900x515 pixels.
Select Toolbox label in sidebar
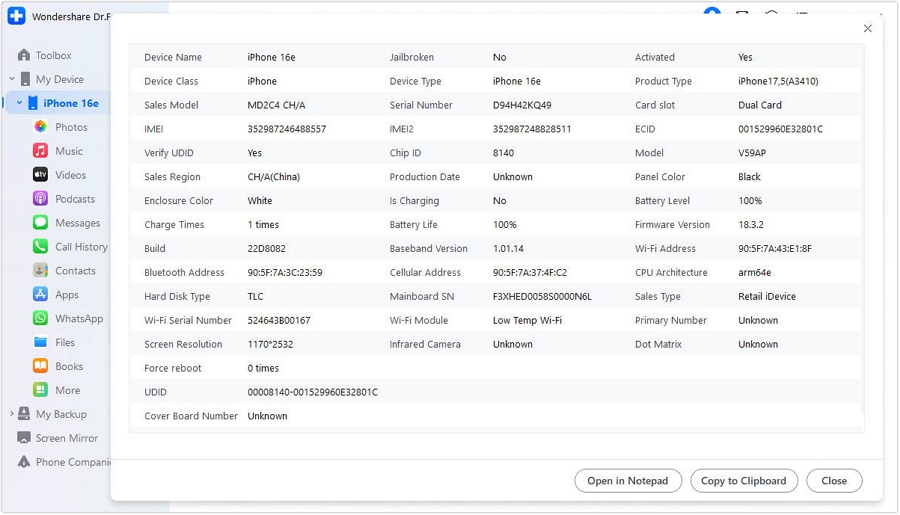click(53, 56)
